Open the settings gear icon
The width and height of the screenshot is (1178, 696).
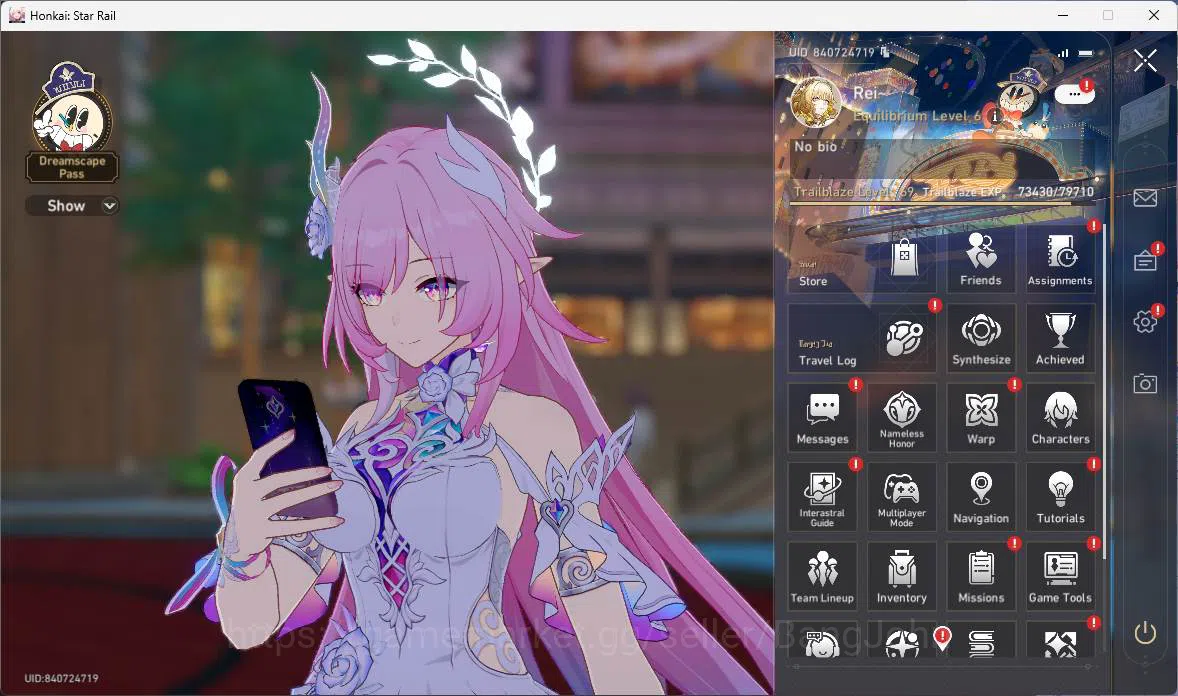coord(1145,322)
